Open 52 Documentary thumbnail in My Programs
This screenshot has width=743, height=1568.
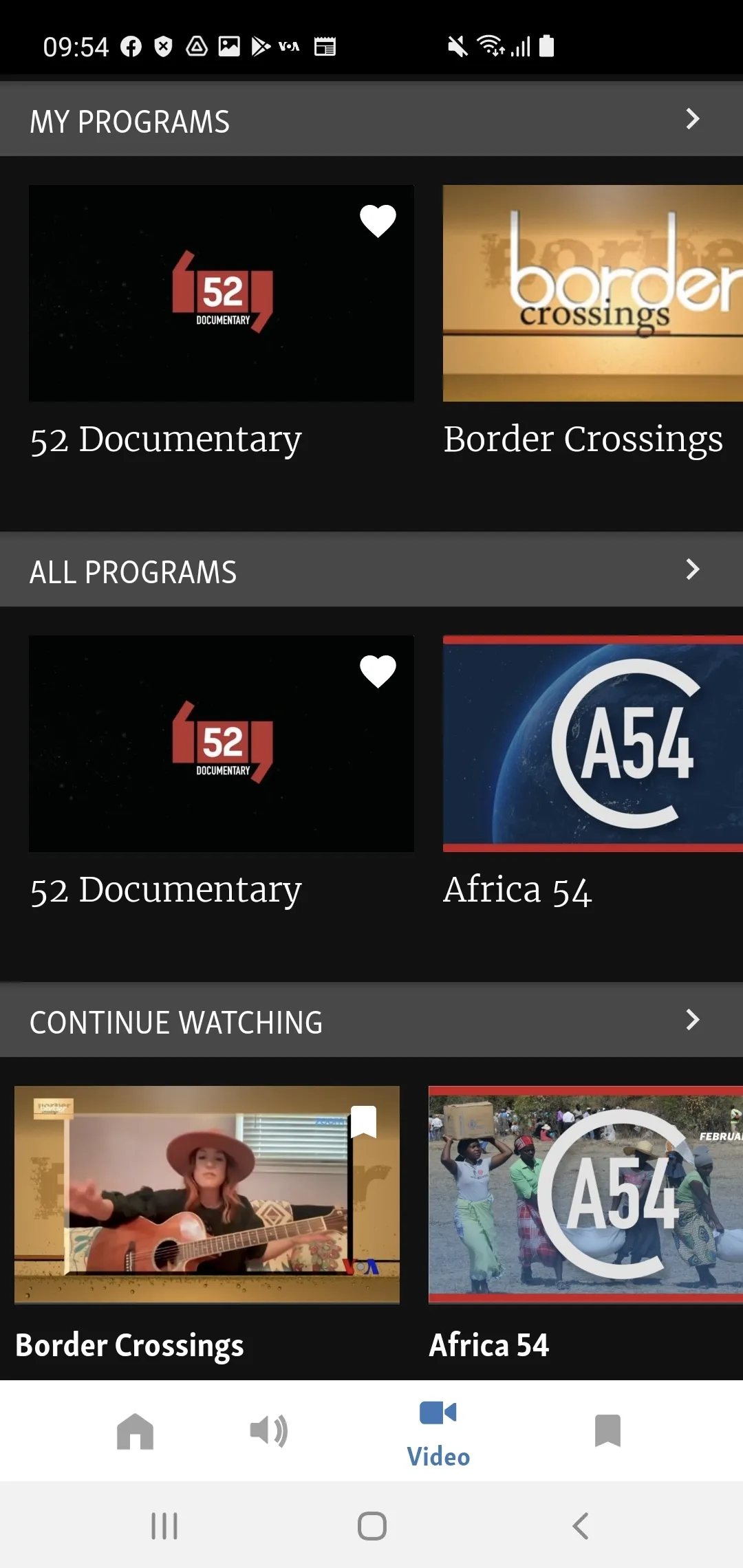pyautogui.click(x=222, y=293)
